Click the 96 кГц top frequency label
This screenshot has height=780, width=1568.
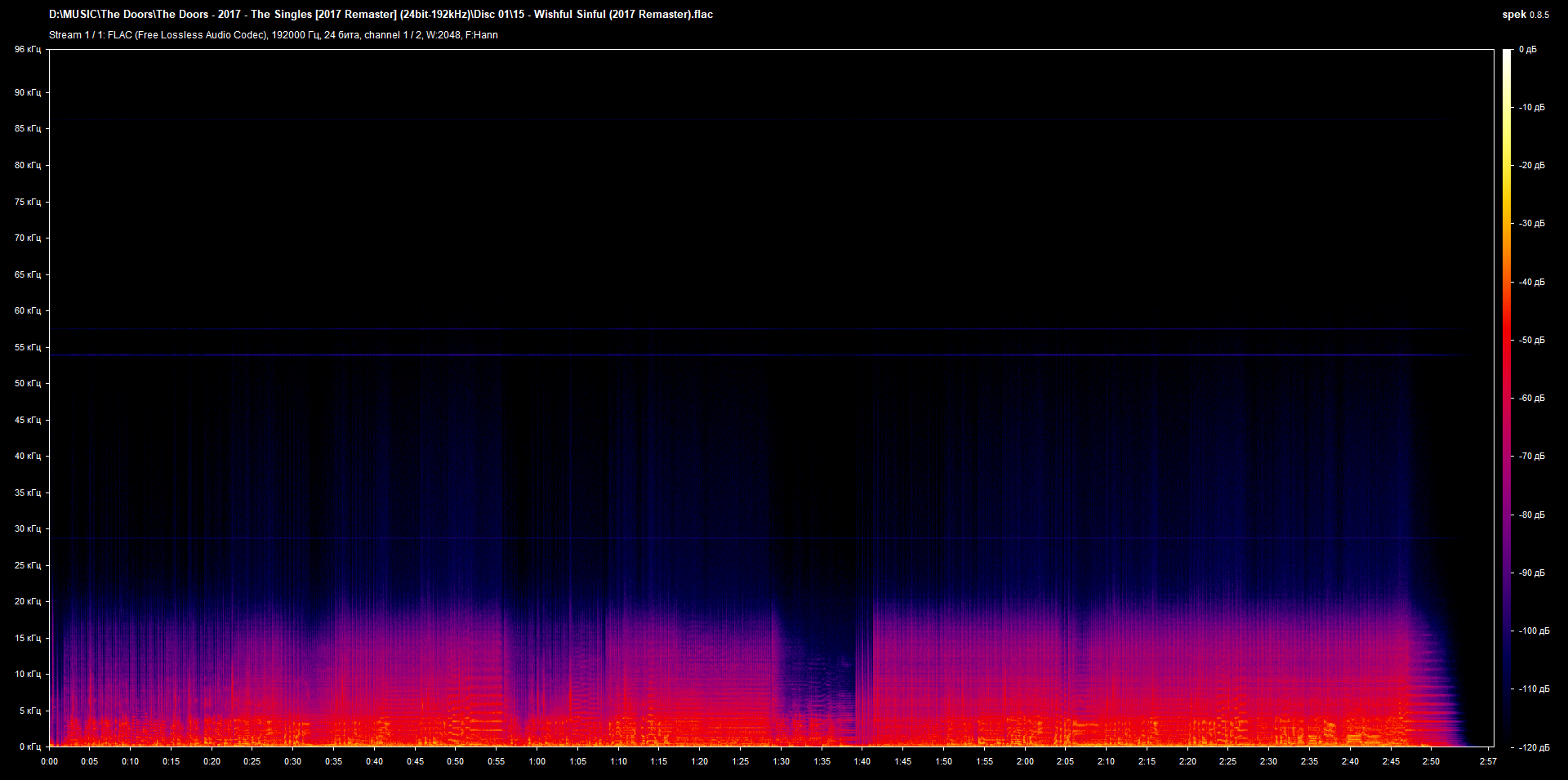(x=27, y=50)
